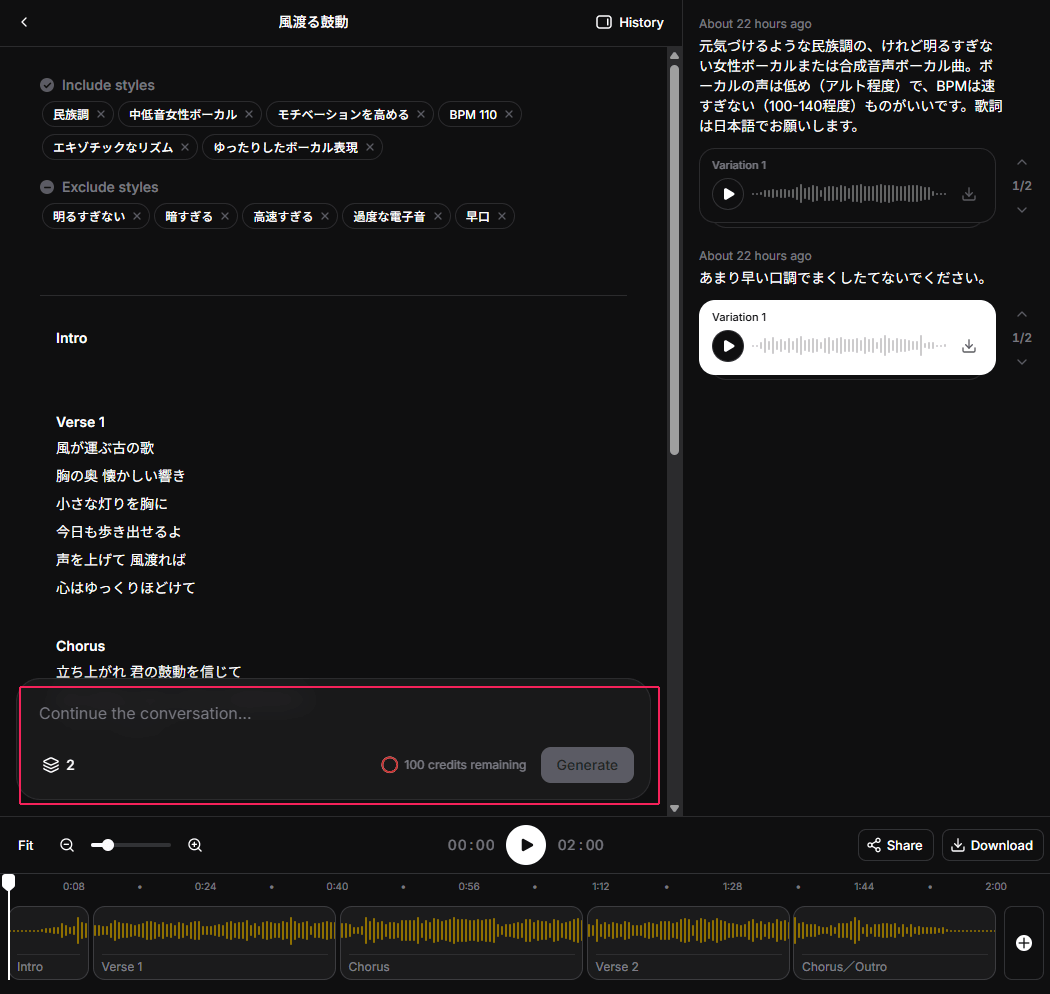Remove the ゆったりしたボーカル表現 style tag
The image size is (1050, 994).
370,147
